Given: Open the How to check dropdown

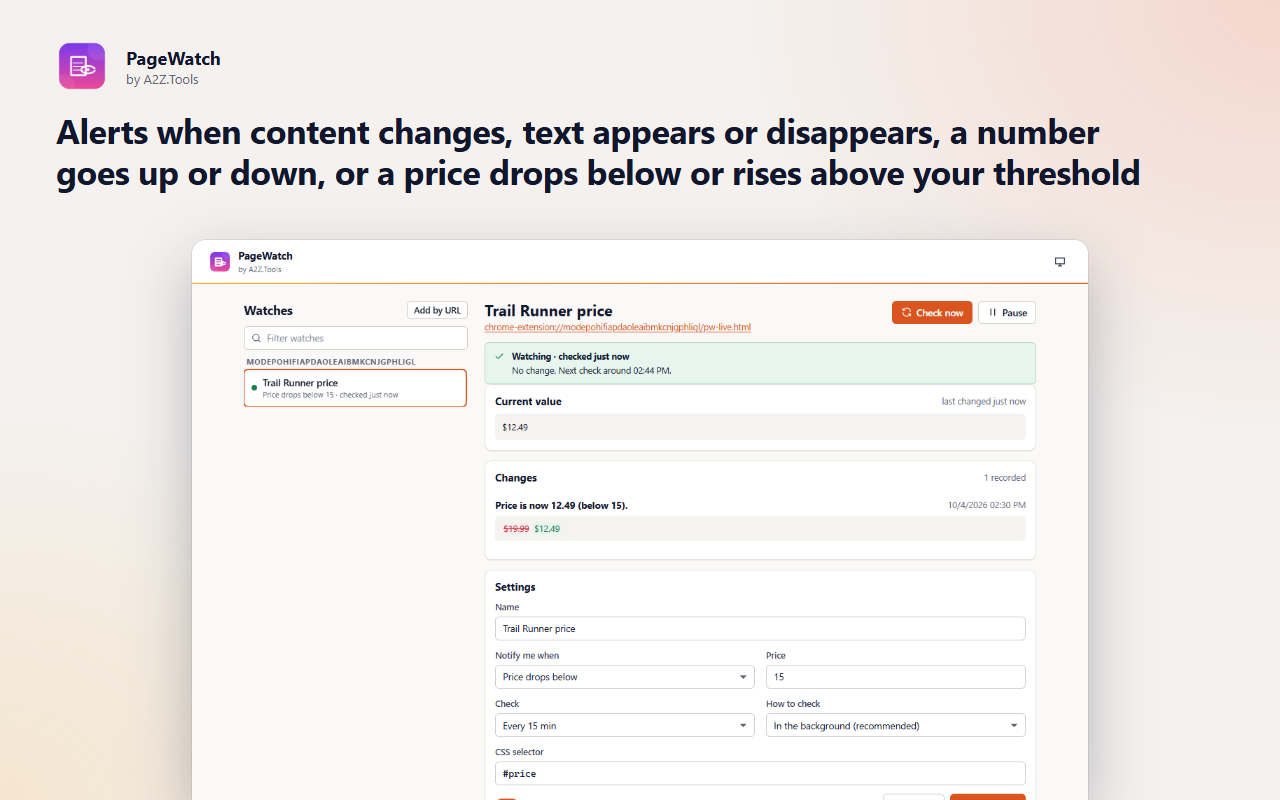Looking at the screenshot, I should click(x=896, y=725).
